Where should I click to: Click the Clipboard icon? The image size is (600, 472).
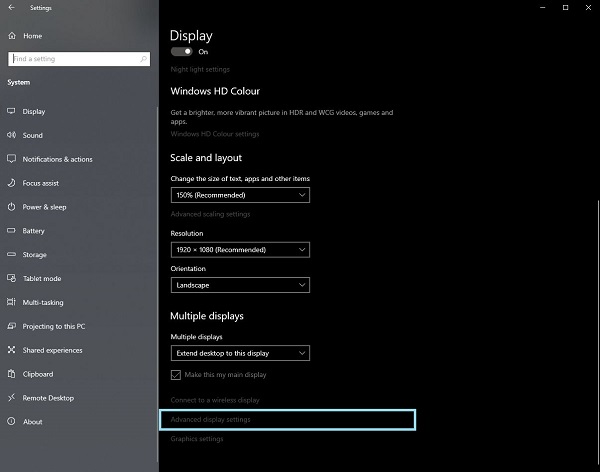(x=12, y=374)
